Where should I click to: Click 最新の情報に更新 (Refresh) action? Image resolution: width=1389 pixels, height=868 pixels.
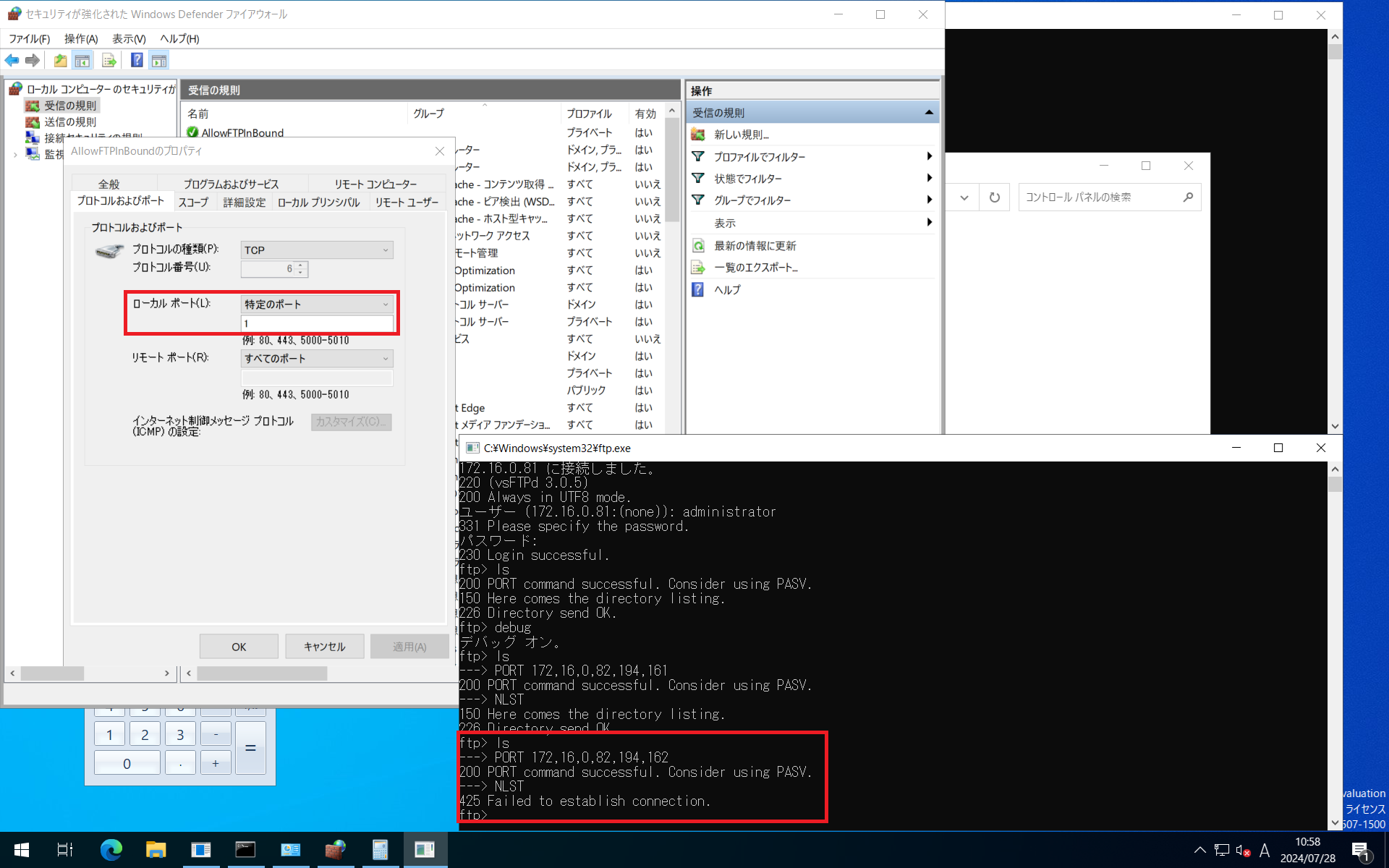click(x=755, y=246)
